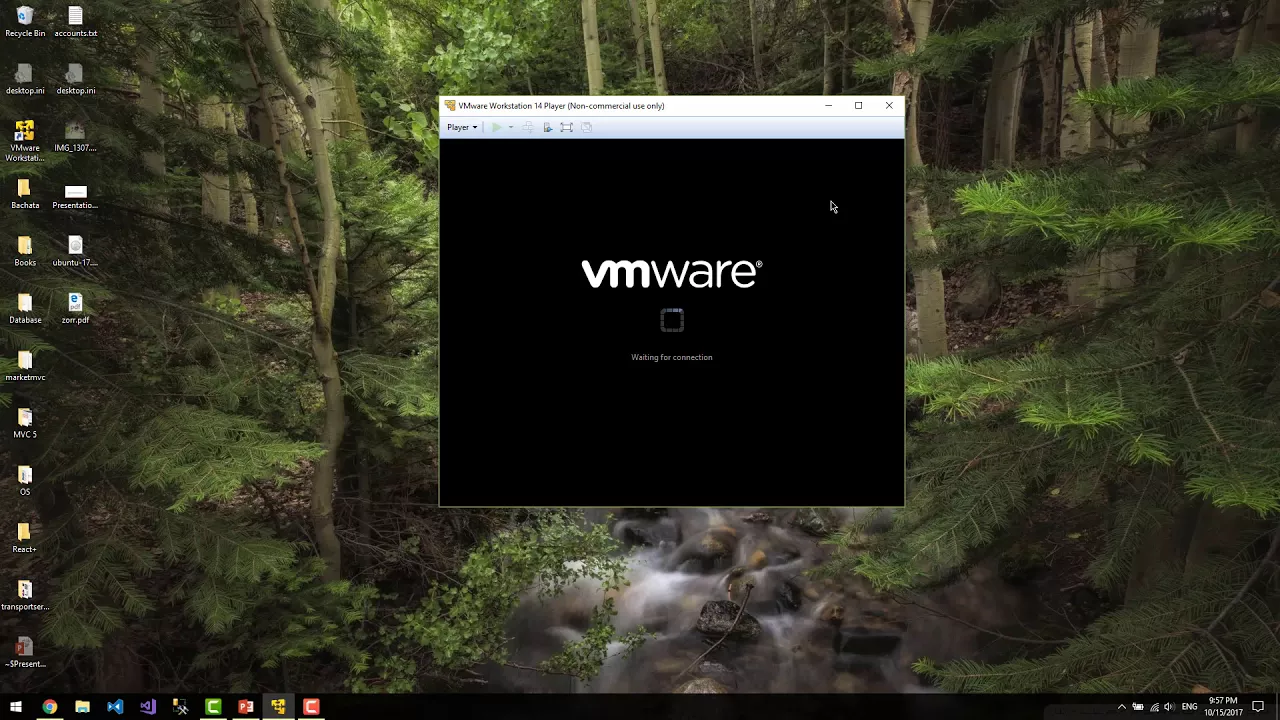Enter full screen mode in VMware Player
The image size is (1280, 720).
(566, 127)
